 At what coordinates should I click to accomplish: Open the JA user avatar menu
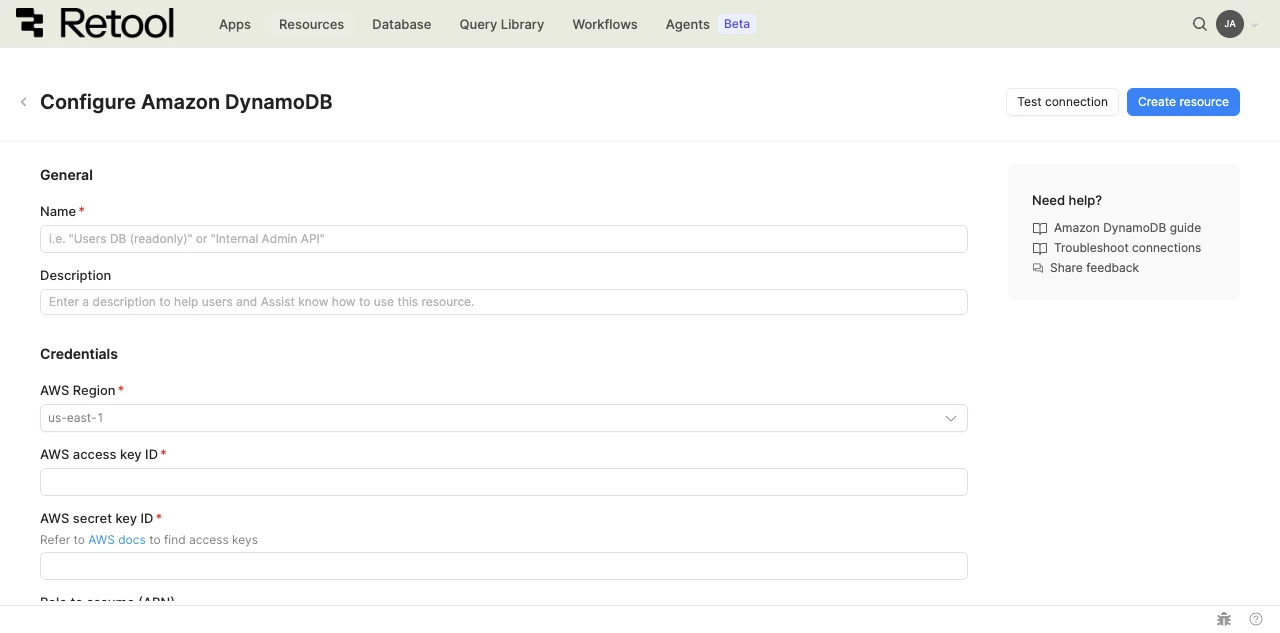pyautogui.click(x=1230, y=24)
